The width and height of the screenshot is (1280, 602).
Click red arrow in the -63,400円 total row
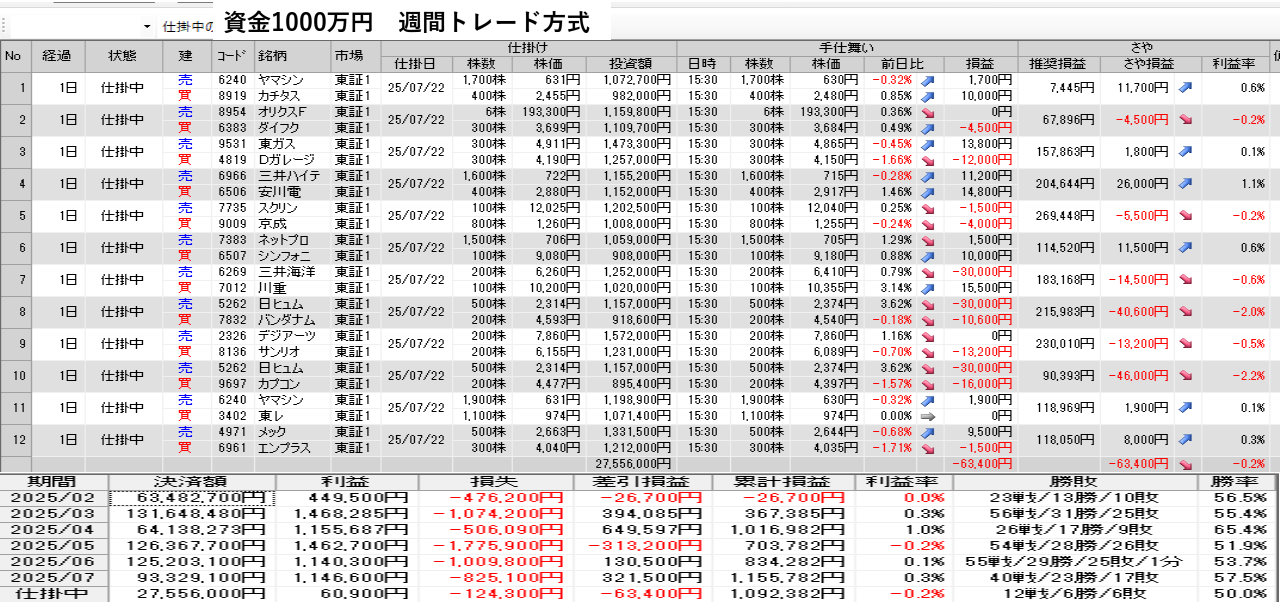coord(1186,464)
